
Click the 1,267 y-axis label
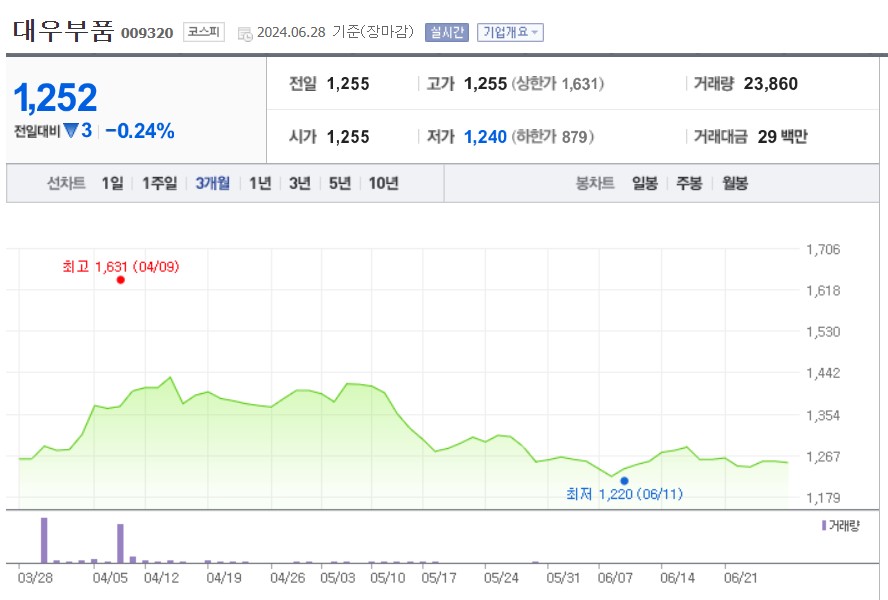click(x=823, y=456)
